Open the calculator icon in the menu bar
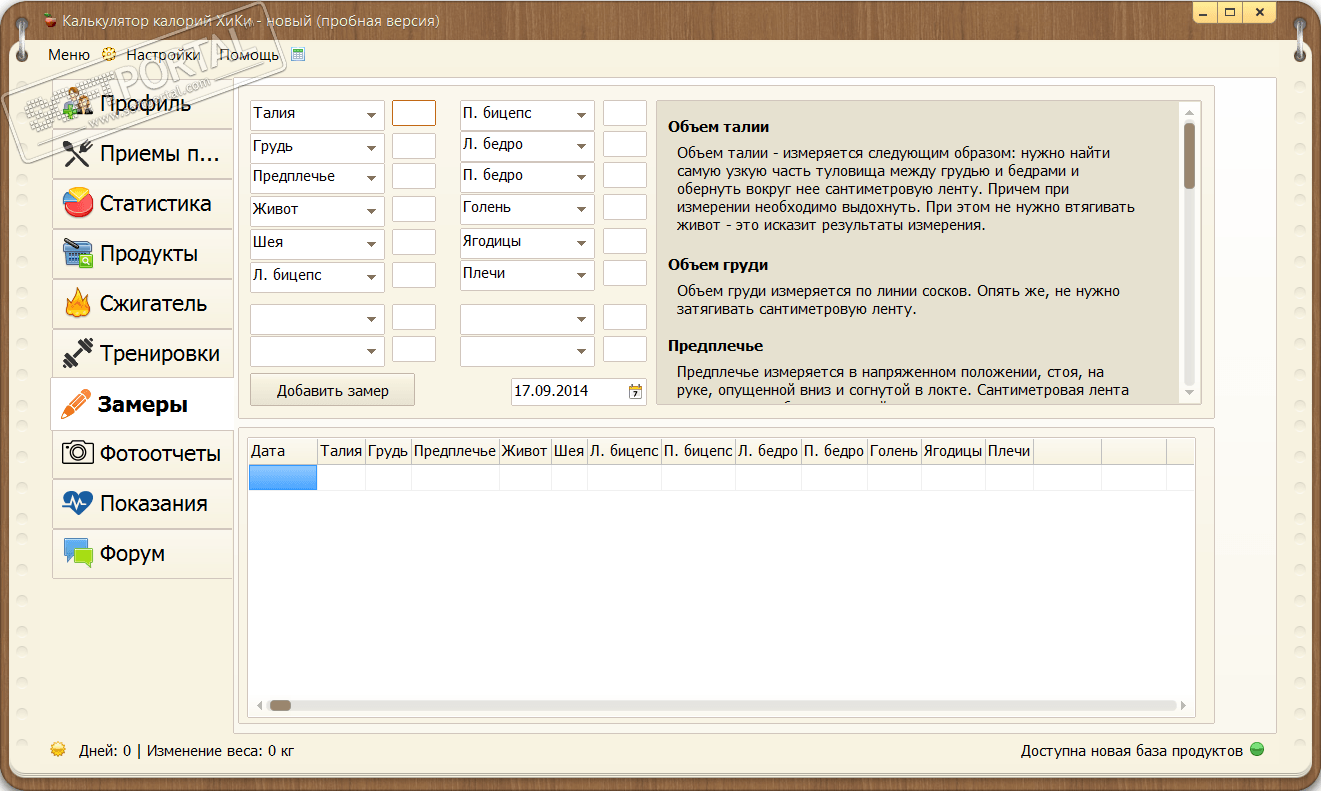The height and width of the screenshot is (791, 1321). [x=297, y=55]
